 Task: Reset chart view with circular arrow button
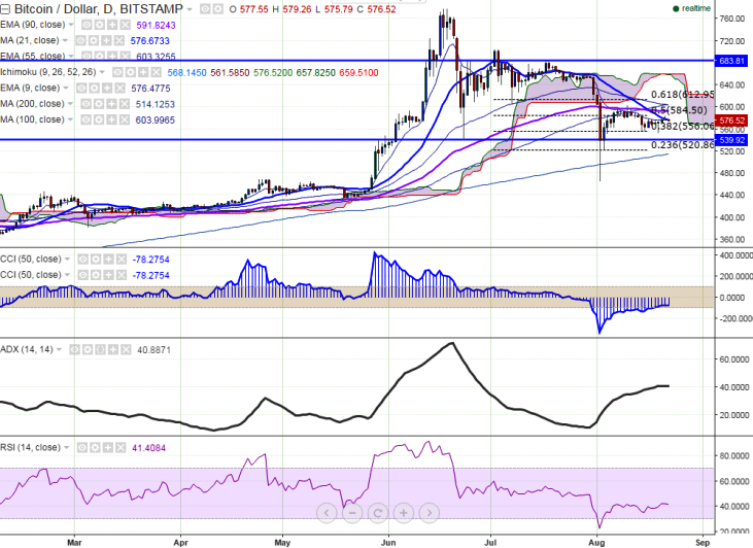click(x=377, y=513)
